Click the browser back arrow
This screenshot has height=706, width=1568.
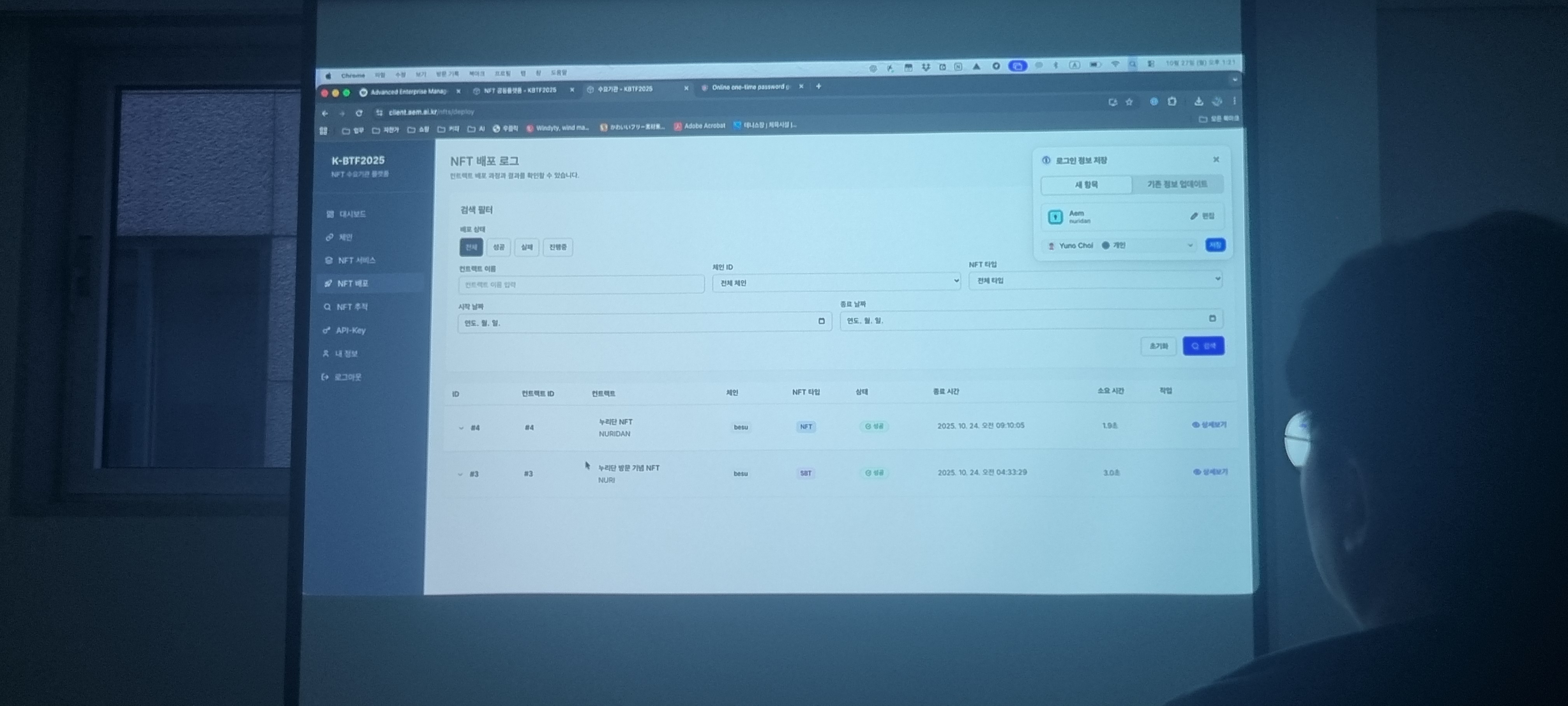(x=325, y=113)
